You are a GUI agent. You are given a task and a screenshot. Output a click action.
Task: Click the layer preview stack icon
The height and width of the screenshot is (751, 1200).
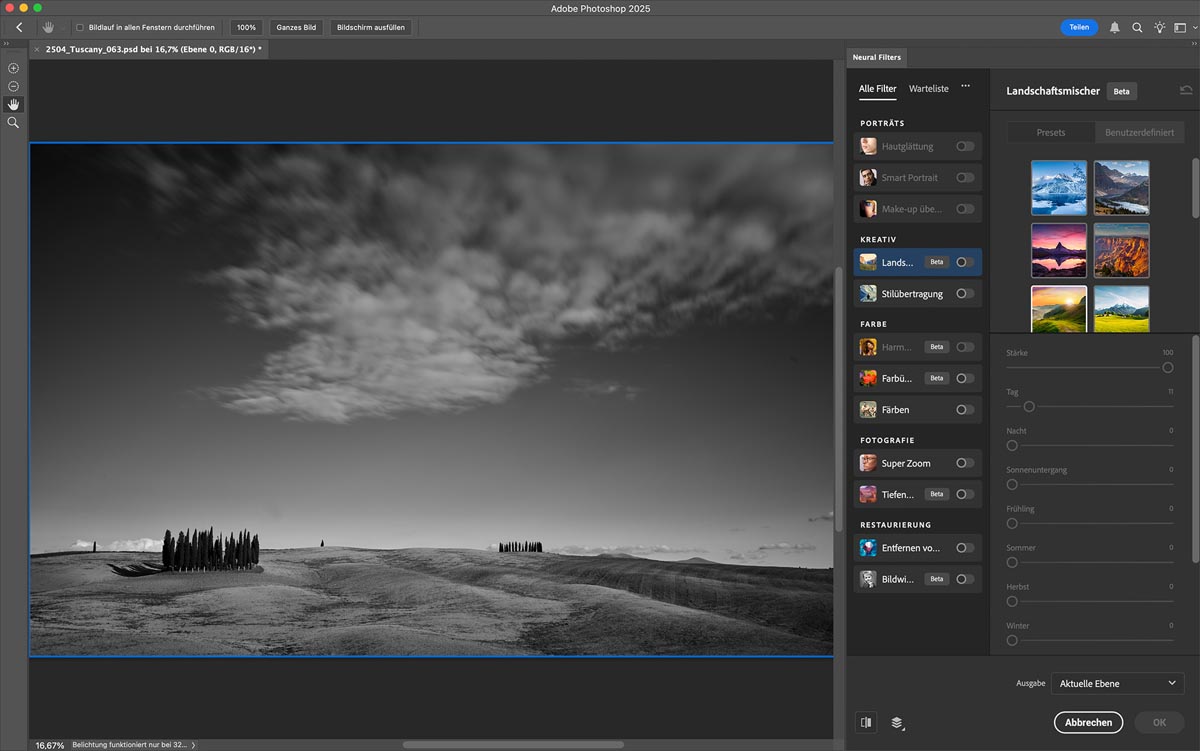[x=897, y=722]
